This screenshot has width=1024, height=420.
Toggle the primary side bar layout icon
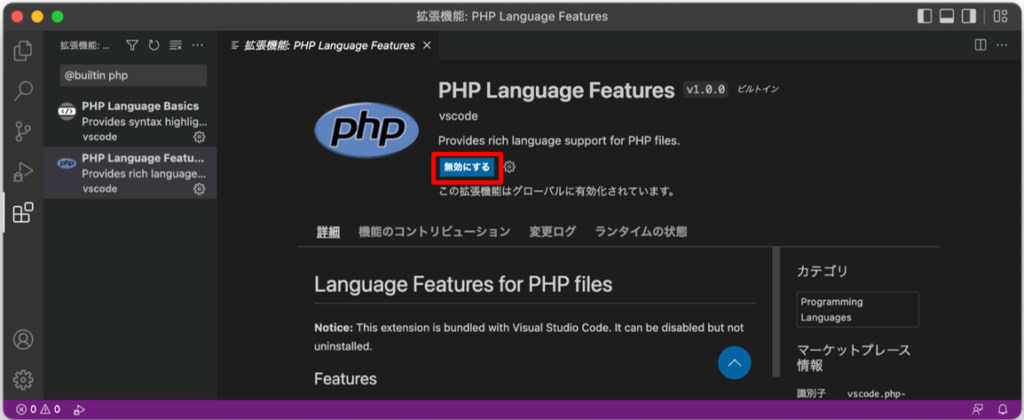[925, 16]
